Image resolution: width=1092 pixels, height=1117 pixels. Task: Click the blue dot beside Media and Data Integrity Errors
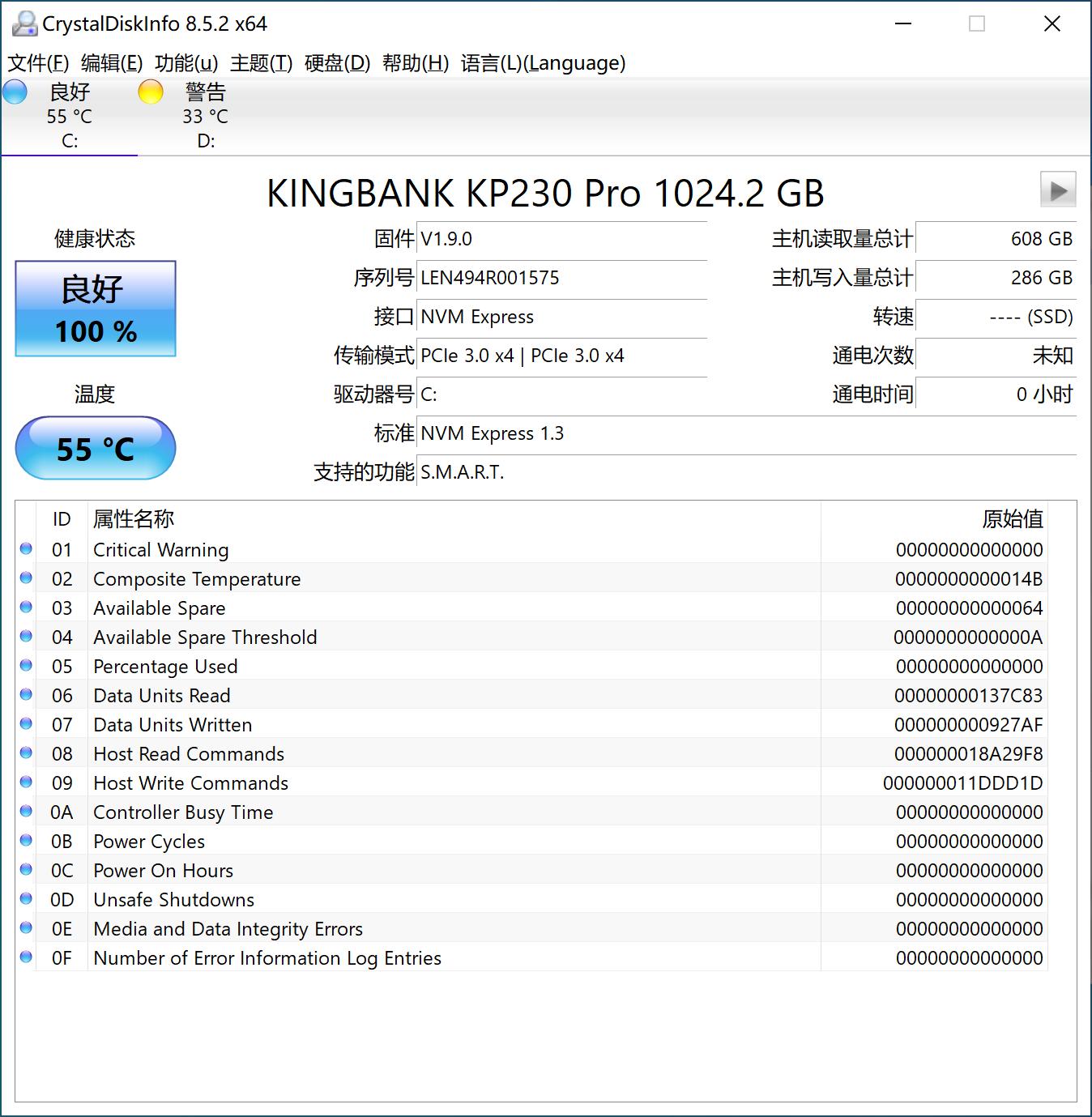(26, 927)
